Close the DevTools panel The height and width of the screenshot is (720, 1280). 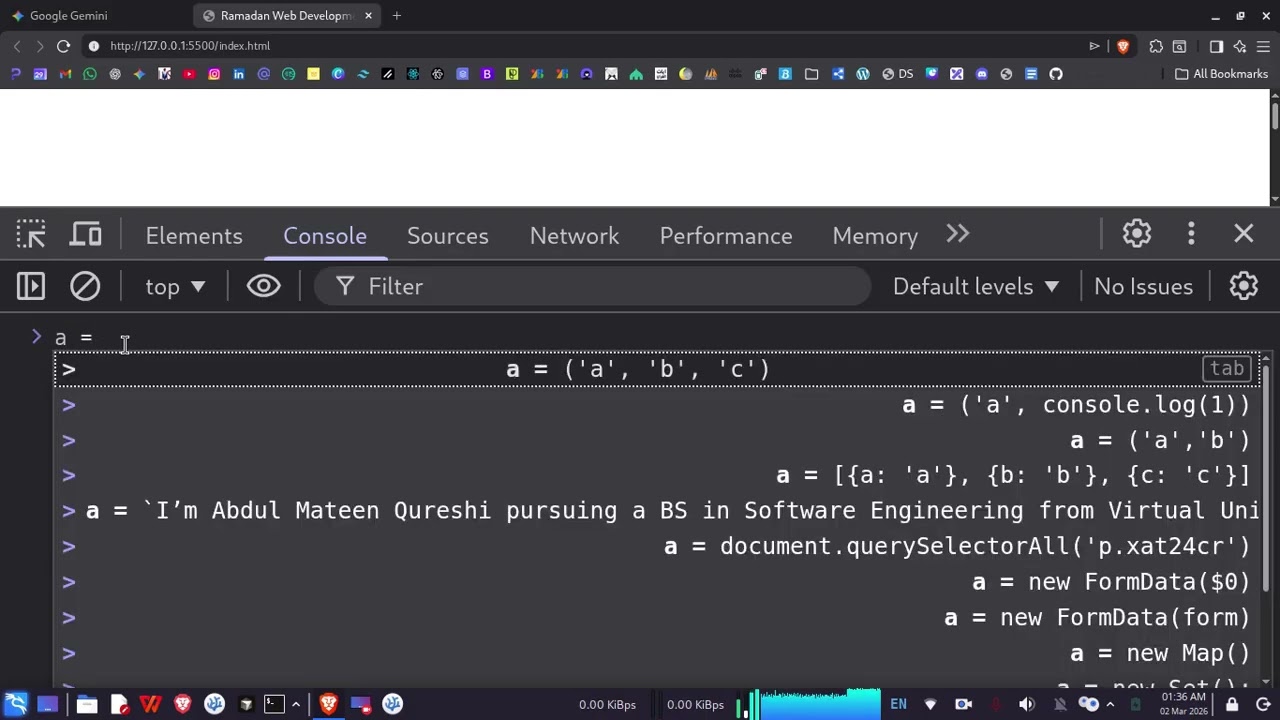1244,234
